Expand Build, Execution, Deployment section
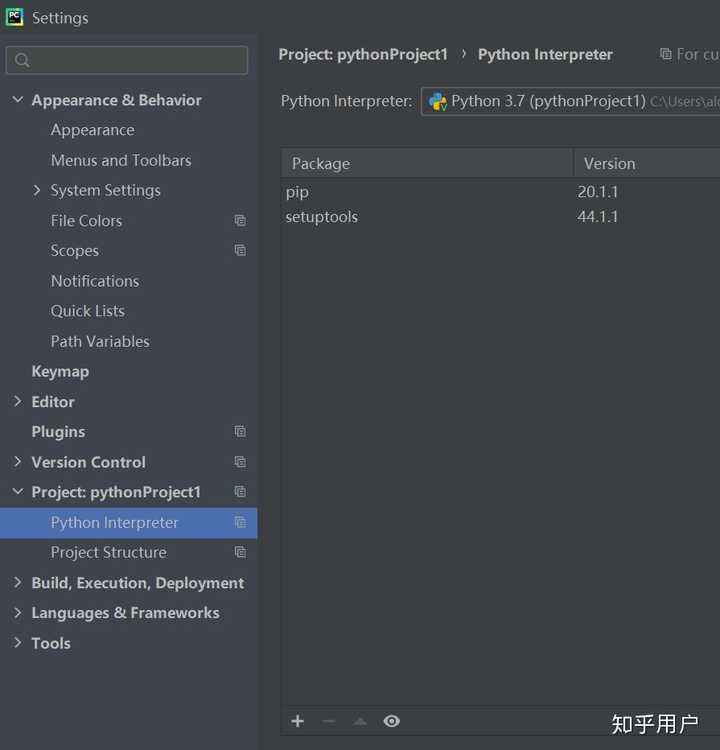The image size is (720, 750). click(x=18, y=582)
